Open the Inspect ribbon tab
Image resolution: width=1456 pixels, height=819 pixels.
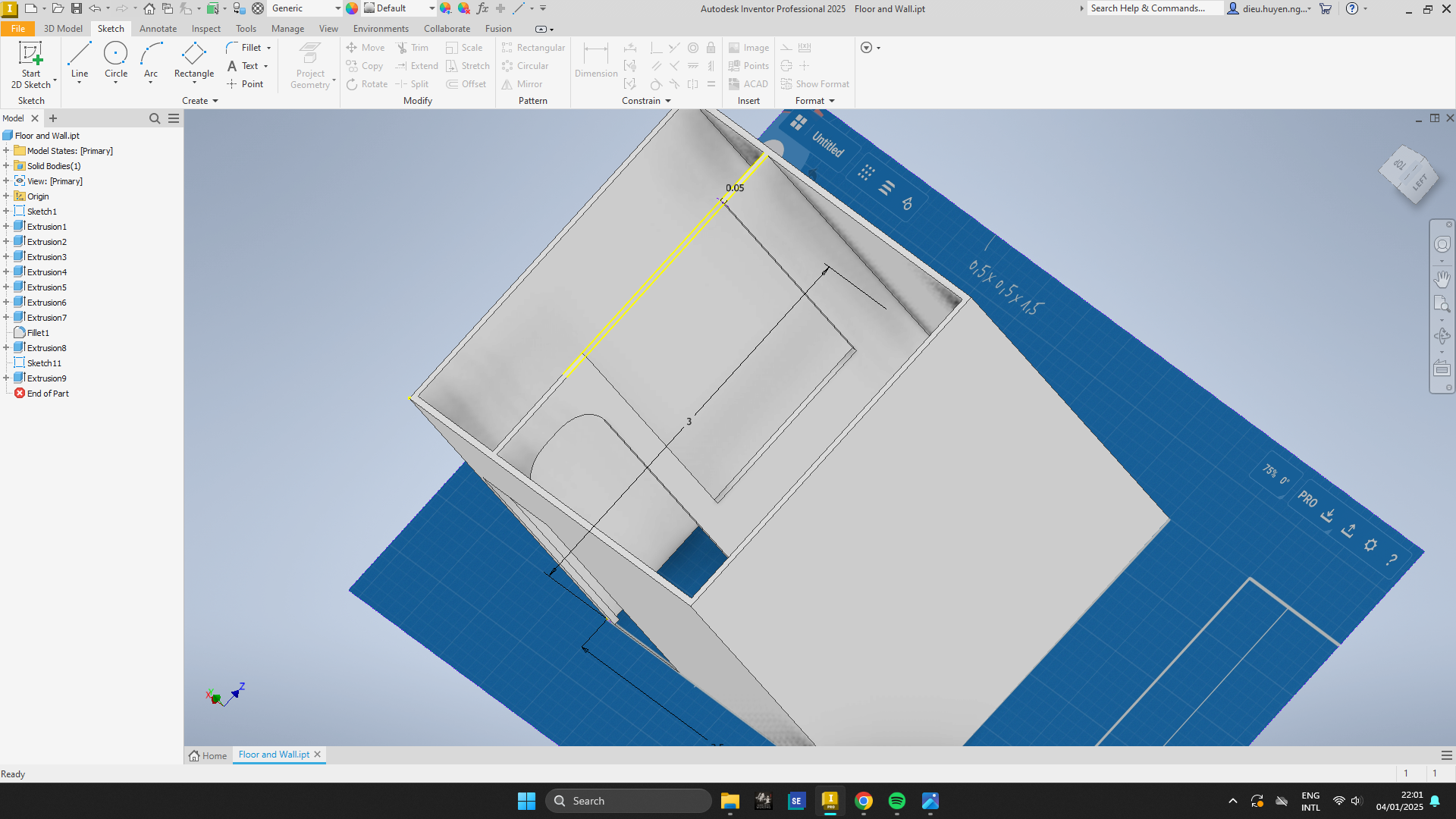click(206, 29)
